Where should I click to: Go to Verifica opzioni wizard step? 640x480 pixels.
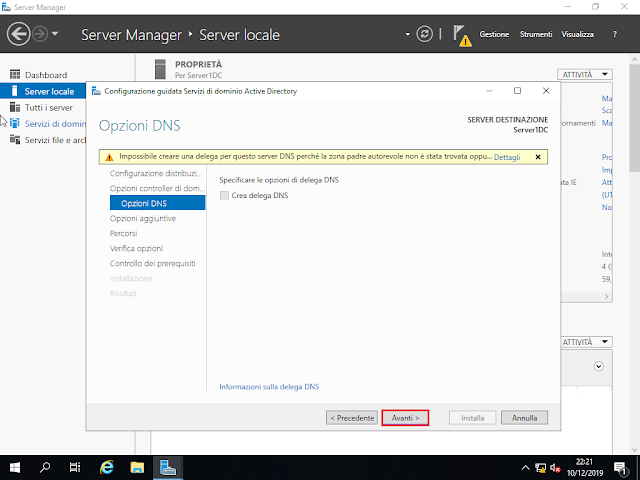136,249
